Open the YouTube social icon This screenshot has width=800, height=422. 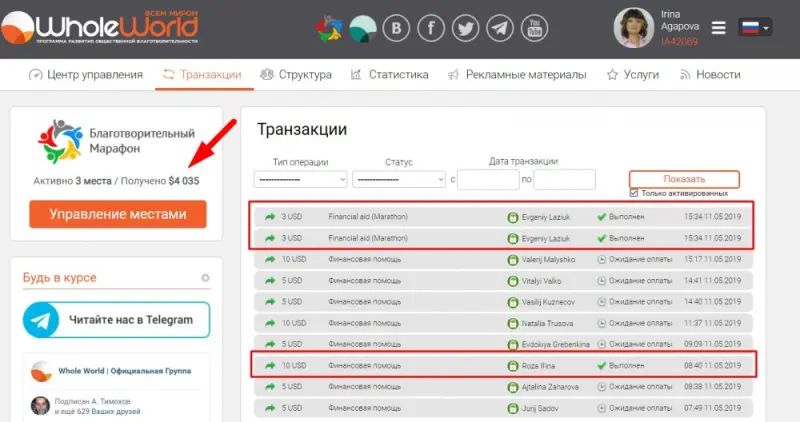(x=535, y=28)
